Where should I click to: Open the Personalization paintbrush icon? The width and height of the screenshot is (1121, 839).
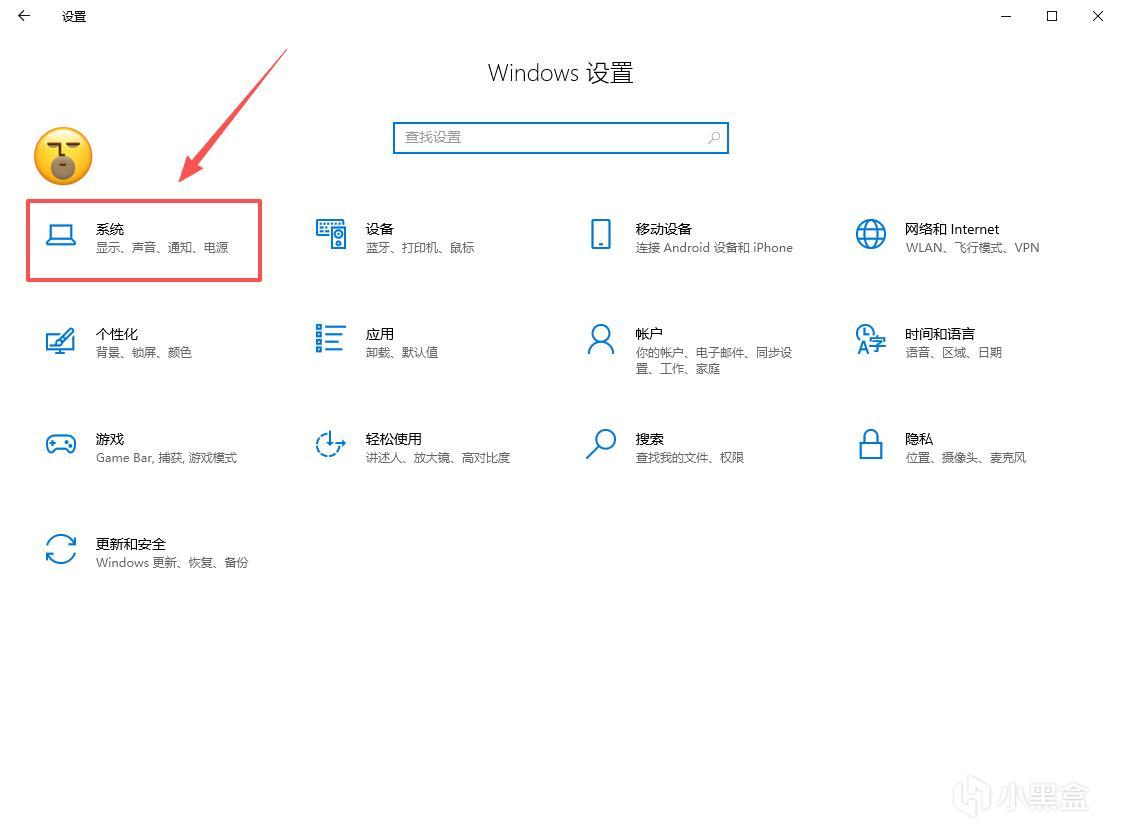(60, 340)
